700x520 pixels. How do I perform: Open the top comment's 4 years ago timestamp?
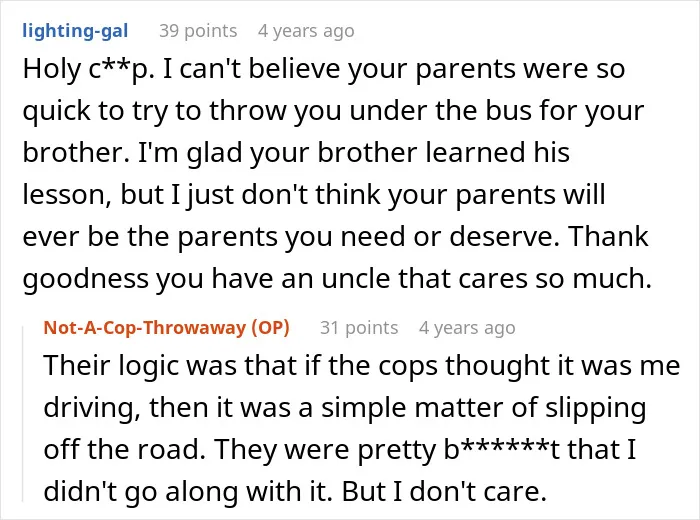(306, 31)
